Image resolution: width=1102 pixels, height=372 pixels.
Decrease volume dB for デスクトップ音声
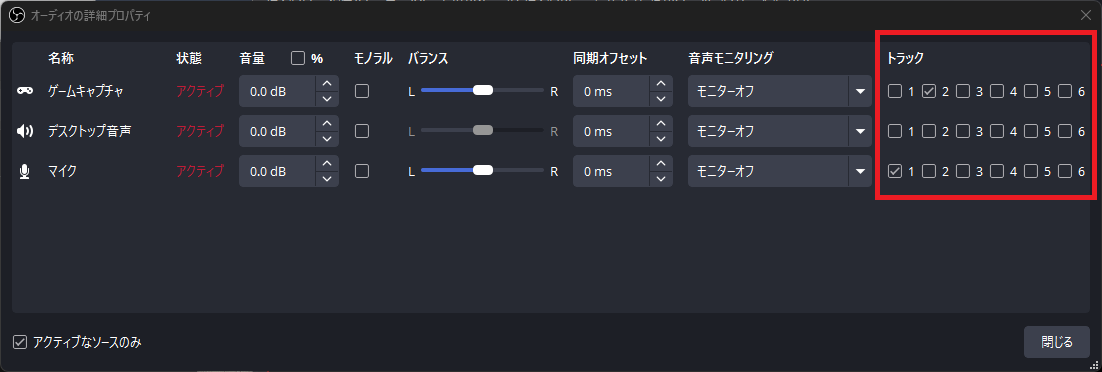326,139
